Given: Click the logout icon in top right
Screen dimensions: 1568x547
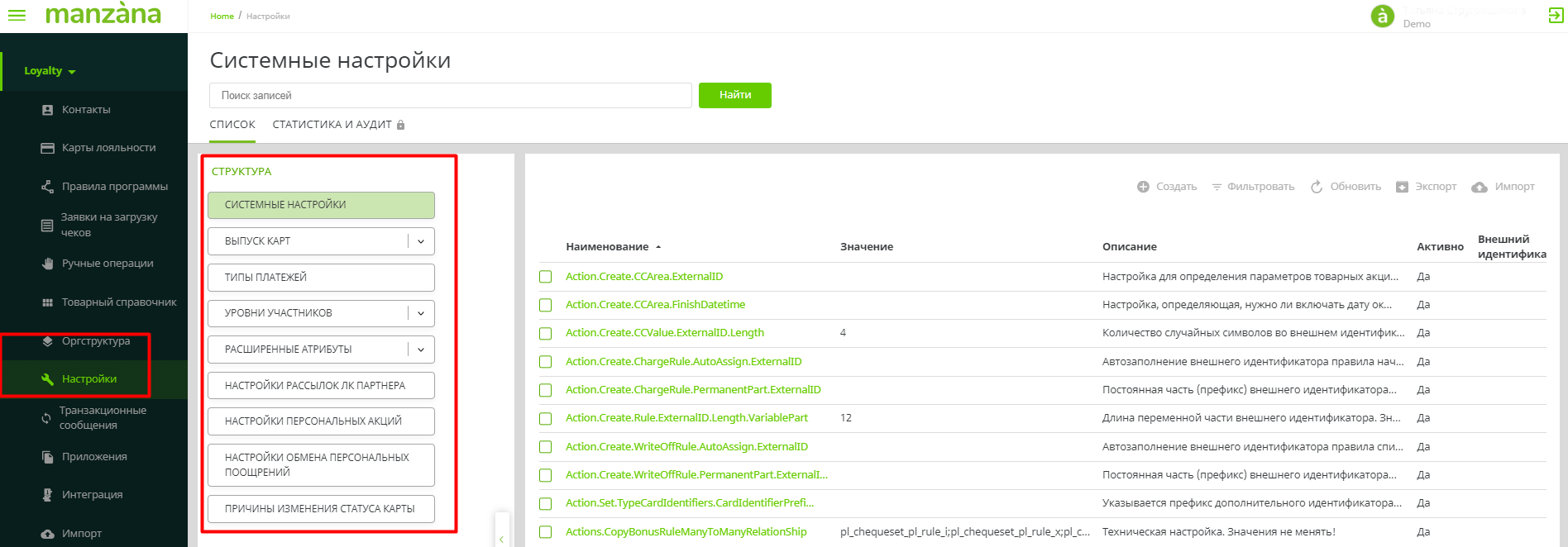Looking at the screenshot, I should 1556,16.
